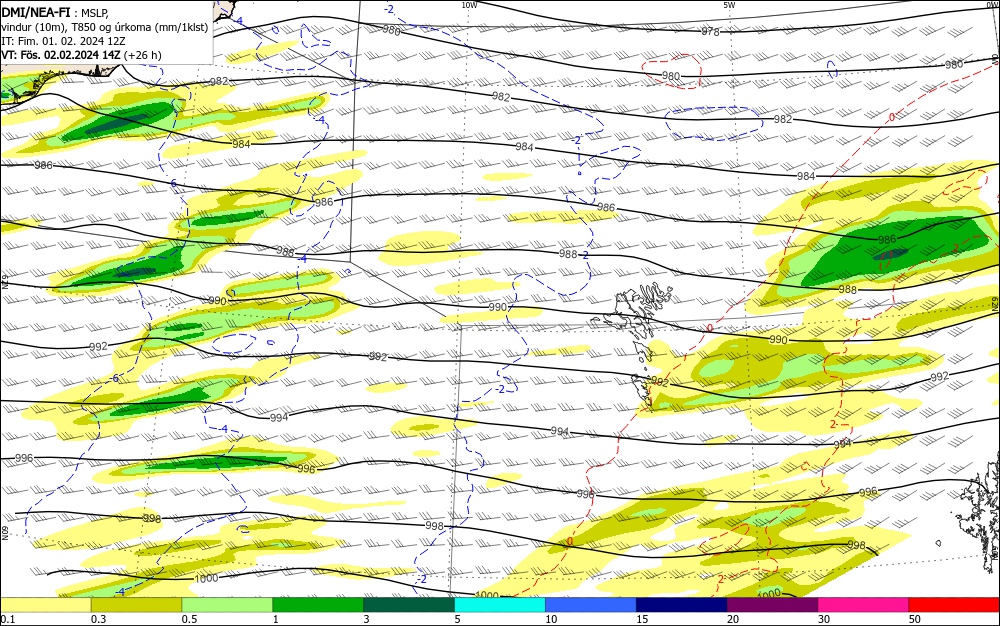Click the 978 isobar label
Screen dimensions: 1000x626
tap(710, 32)
